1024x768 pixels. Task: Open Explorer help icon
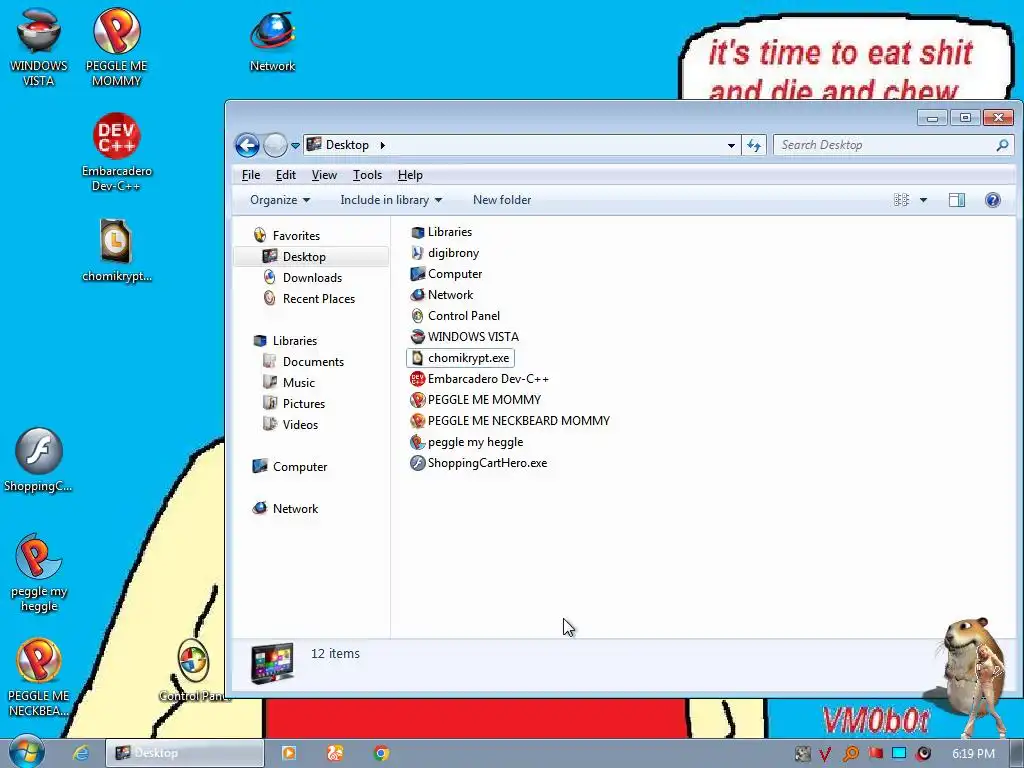tap(993, 200)
